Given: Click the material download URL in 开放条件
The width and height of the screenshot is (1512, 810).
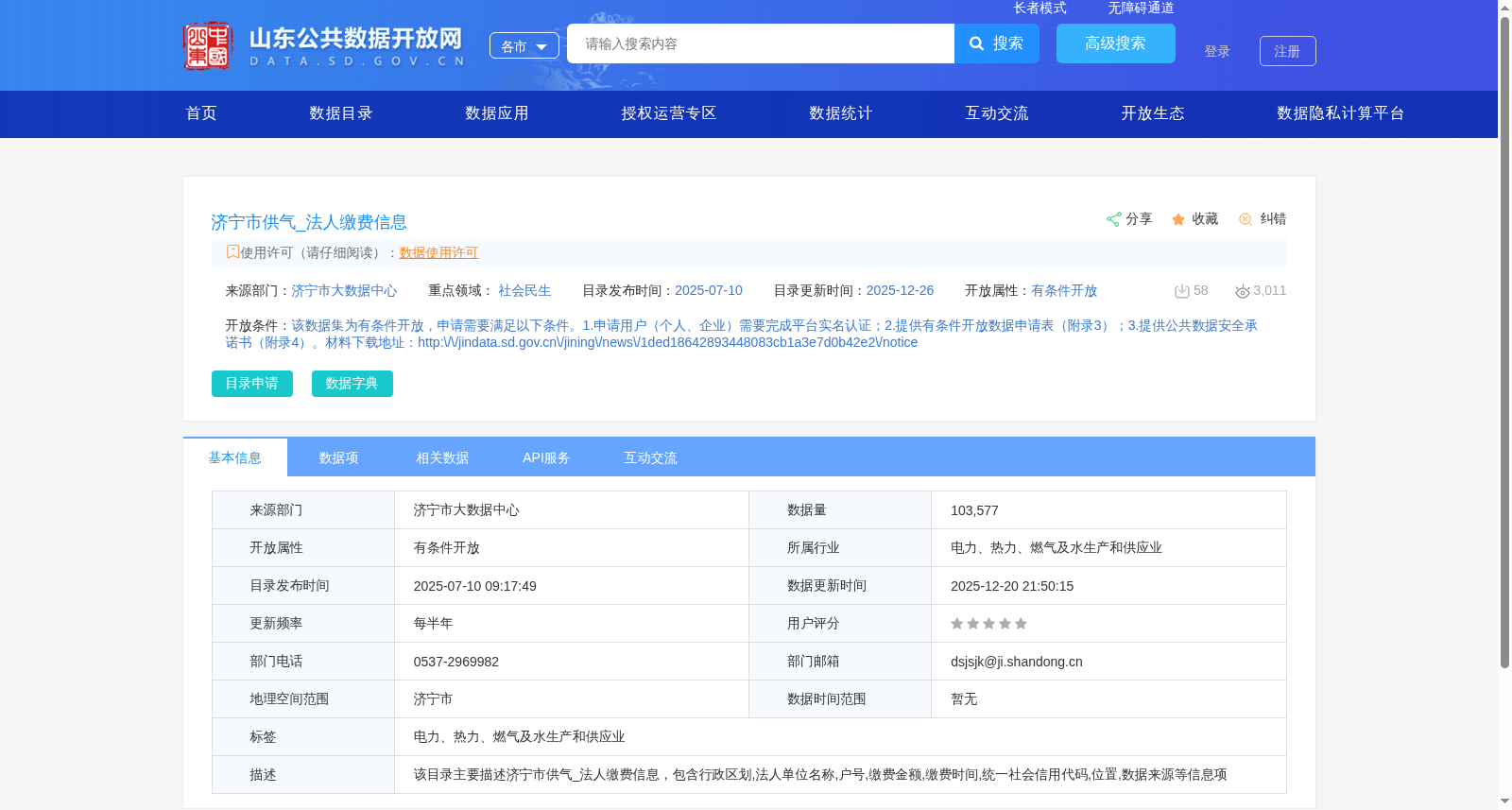Looking at the screenshot, I should (x=668, y=342).
